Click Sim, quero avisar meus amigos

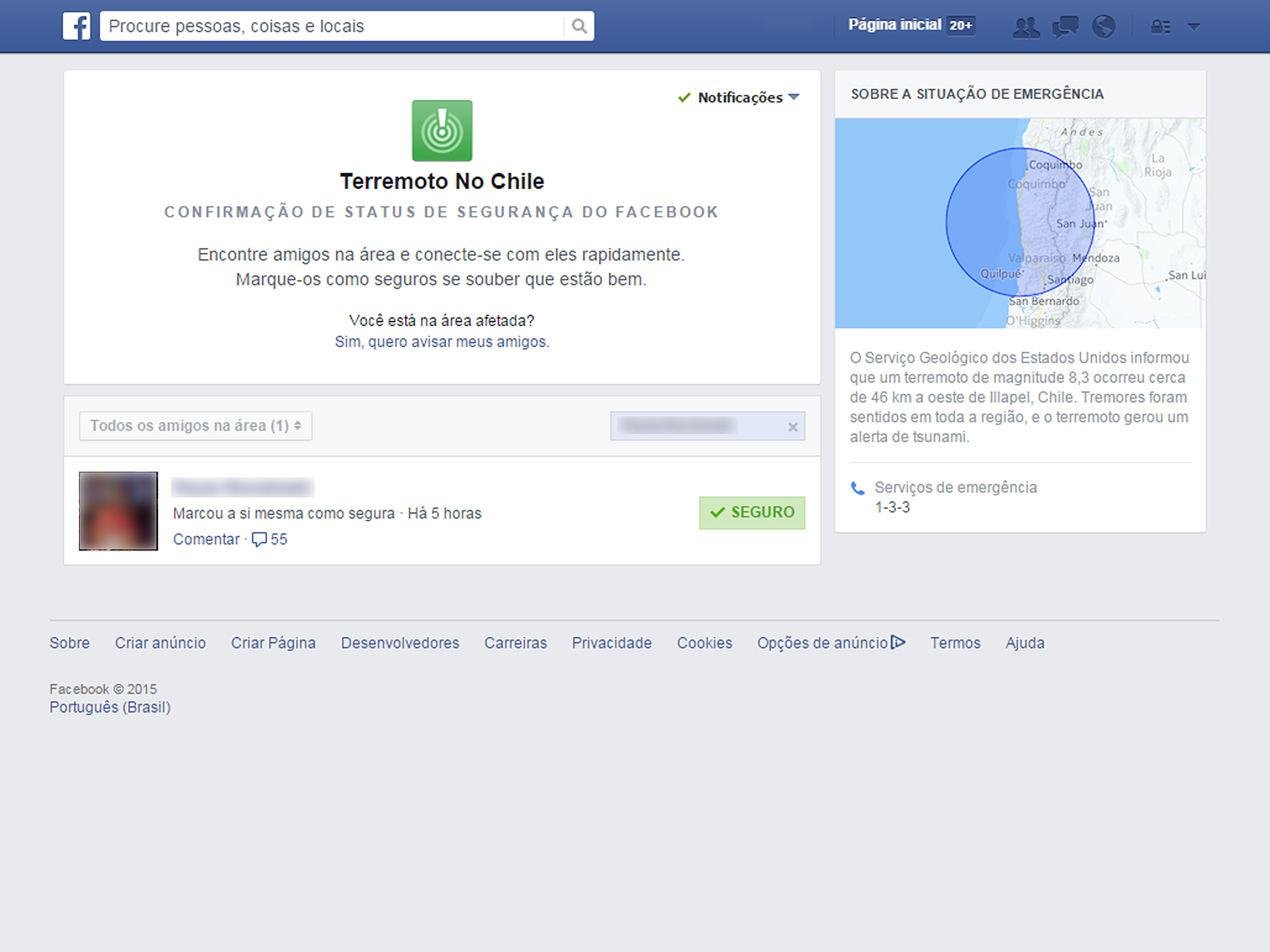(x=442, y=342)
